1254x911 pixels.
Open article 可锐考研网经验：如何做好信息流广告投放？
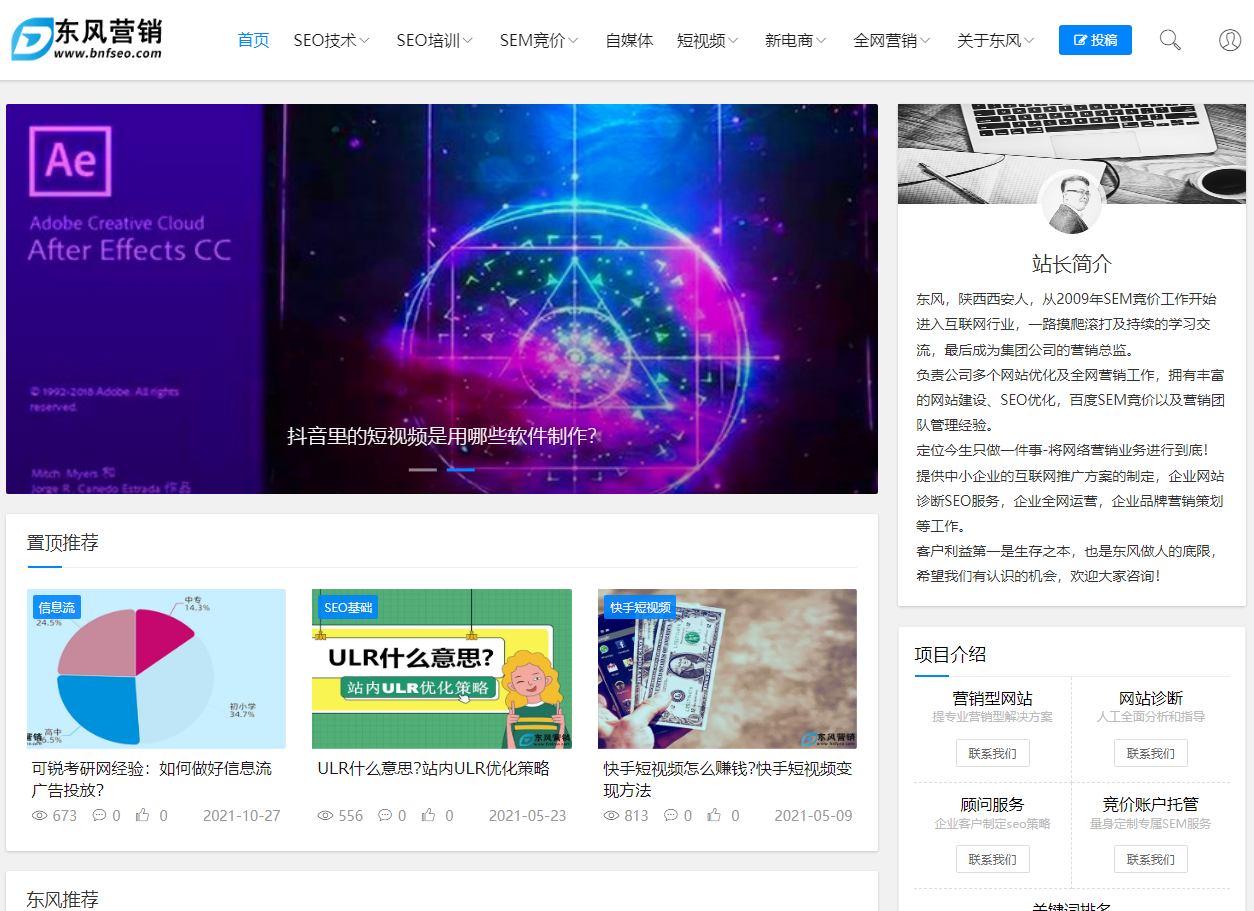tap(151, 779)
